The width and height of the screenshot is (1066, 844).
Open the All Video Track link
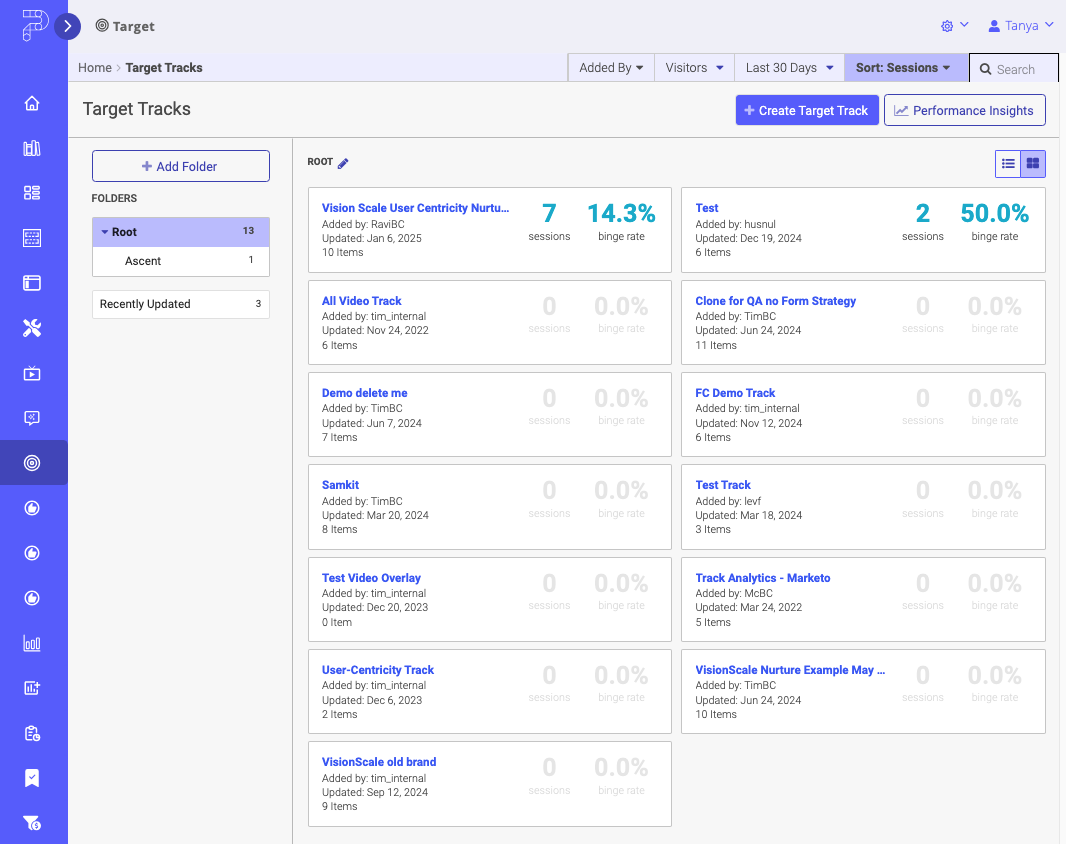pyautogui.click(x=361, y=301)
